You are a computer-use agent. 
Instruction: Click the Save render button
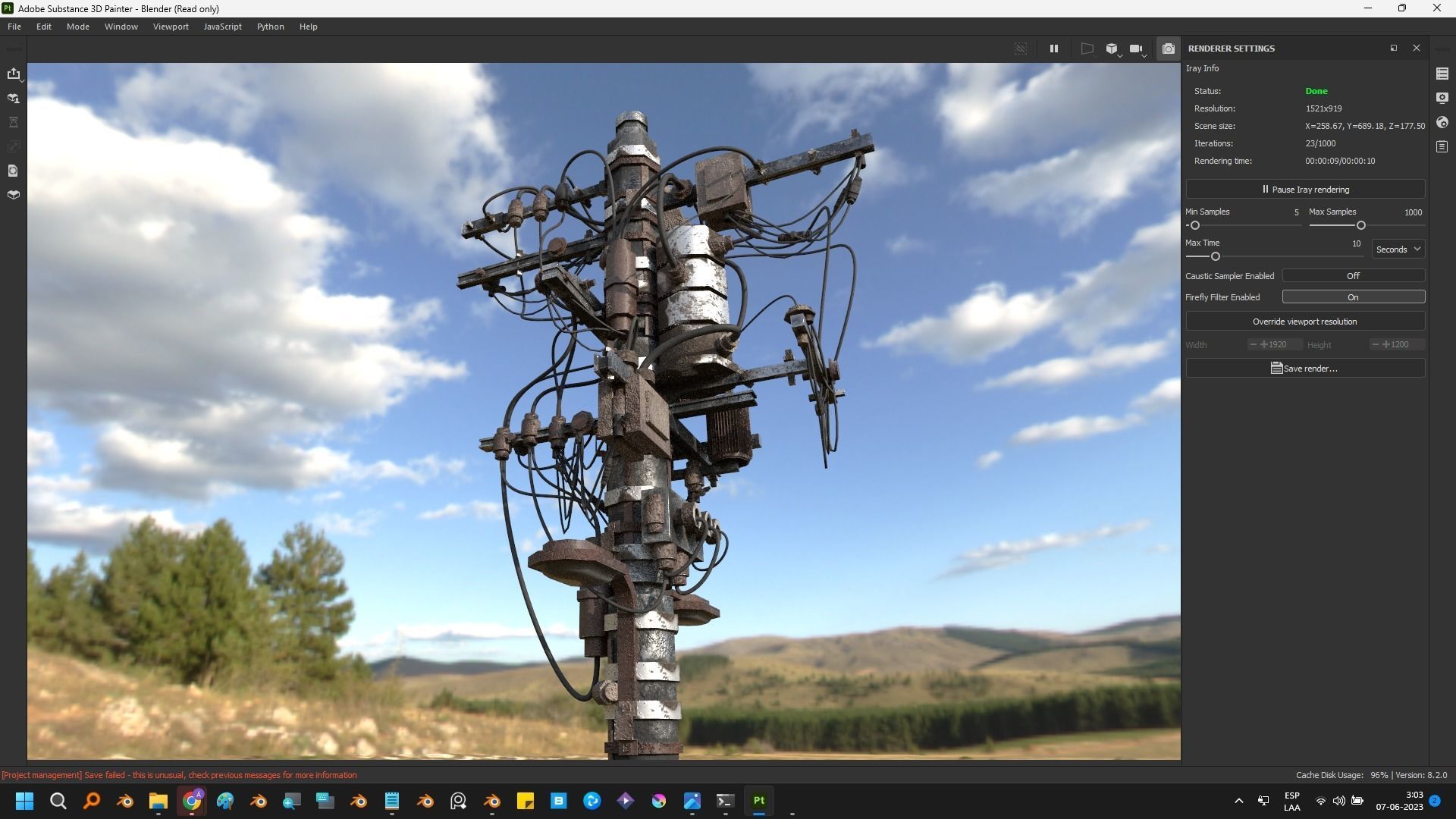[1304, 369]
